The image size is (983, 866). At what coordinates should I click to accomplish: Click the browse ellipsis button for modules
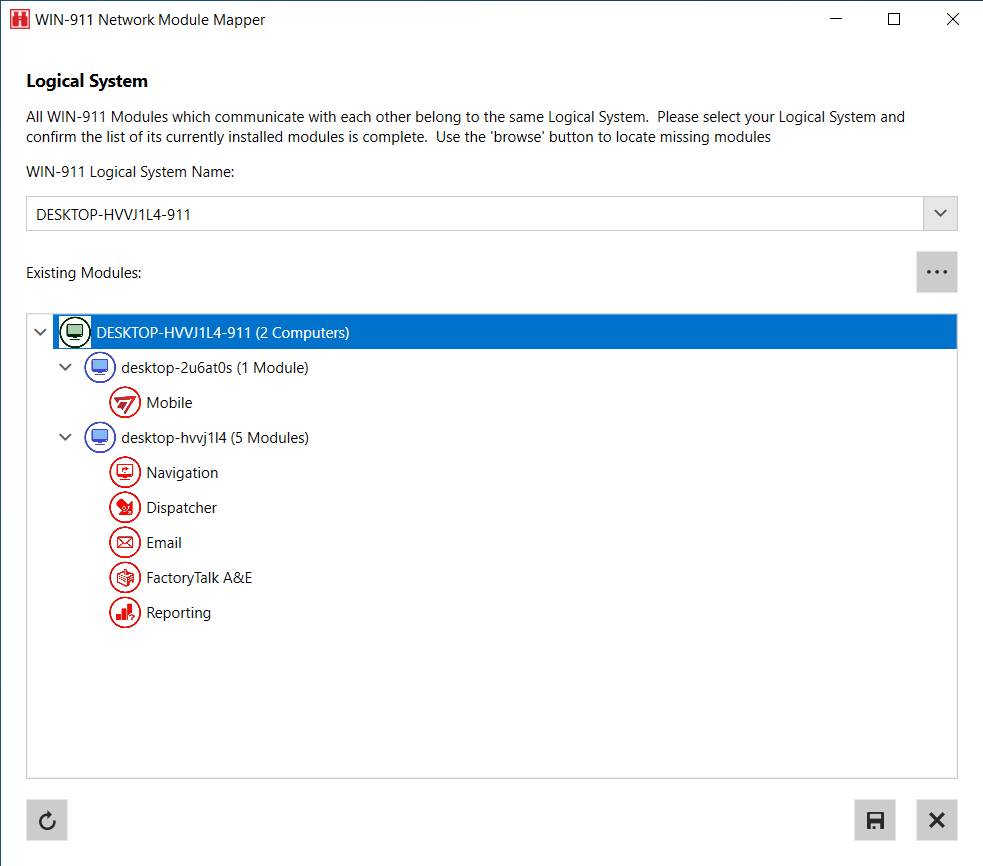pos(936,271)
